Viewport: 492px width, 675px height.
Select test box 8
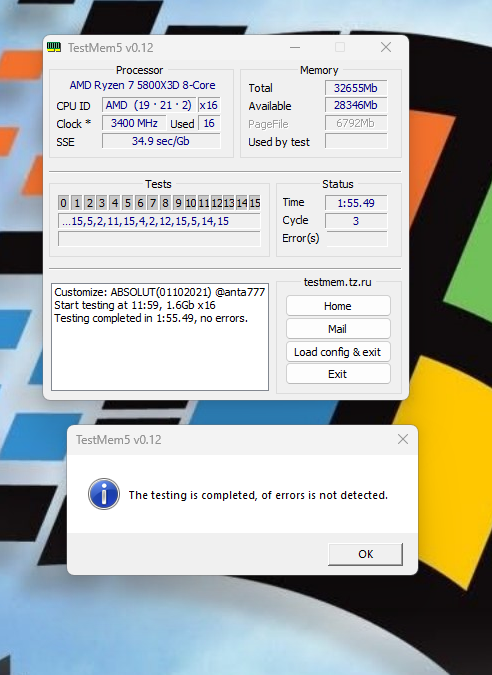click(165, 203)
